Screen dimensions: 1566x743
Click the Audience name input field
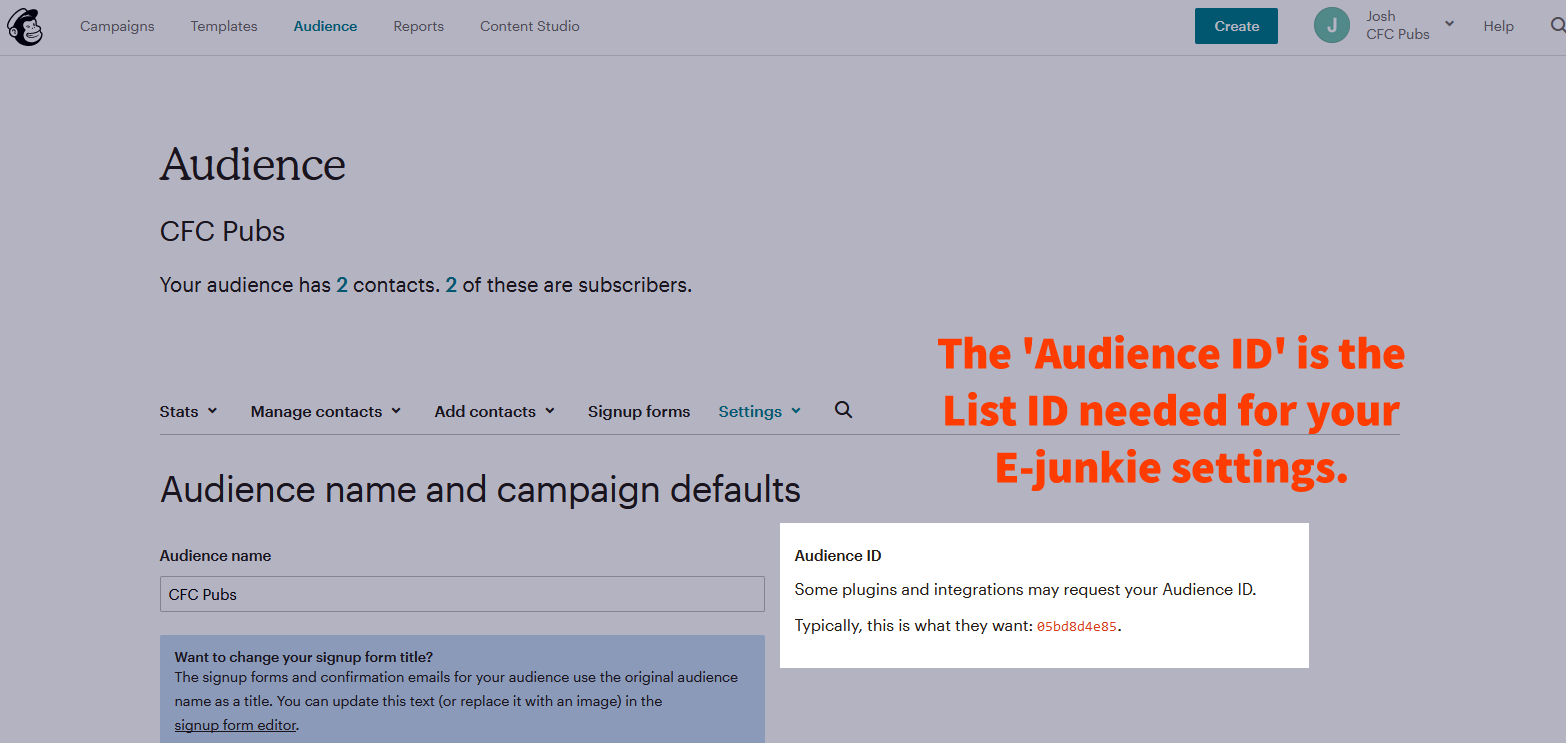[462, 594]
